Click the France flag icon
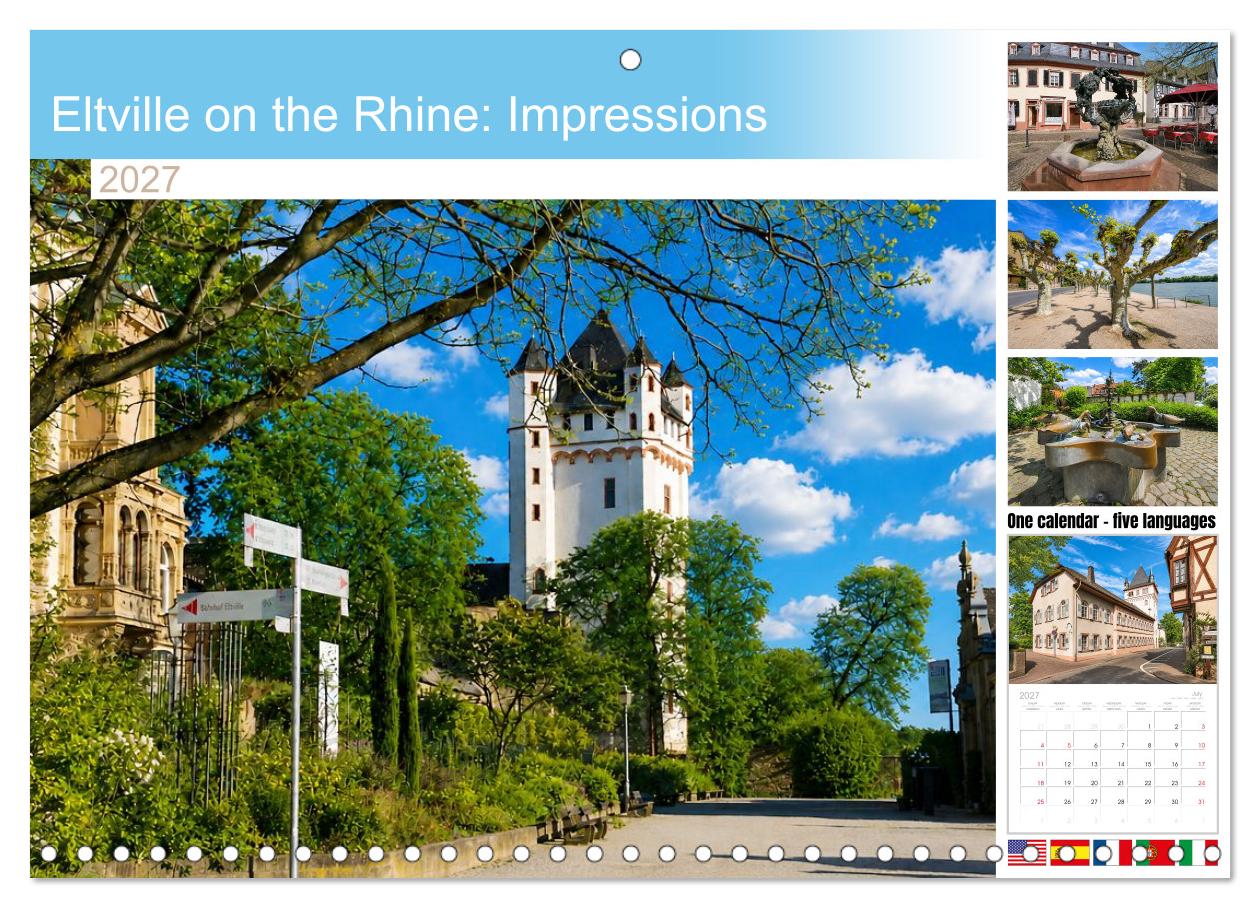Image resolution: width=1260 pixels, height=908 pixels. point(1112,852)
